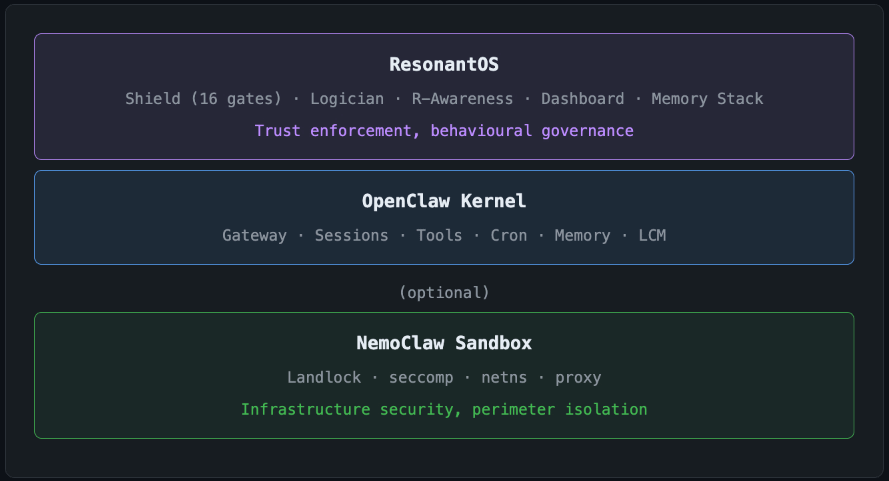Select the Gateway label
The width and height of the screenshot is (889, 481).
[255, 235]
